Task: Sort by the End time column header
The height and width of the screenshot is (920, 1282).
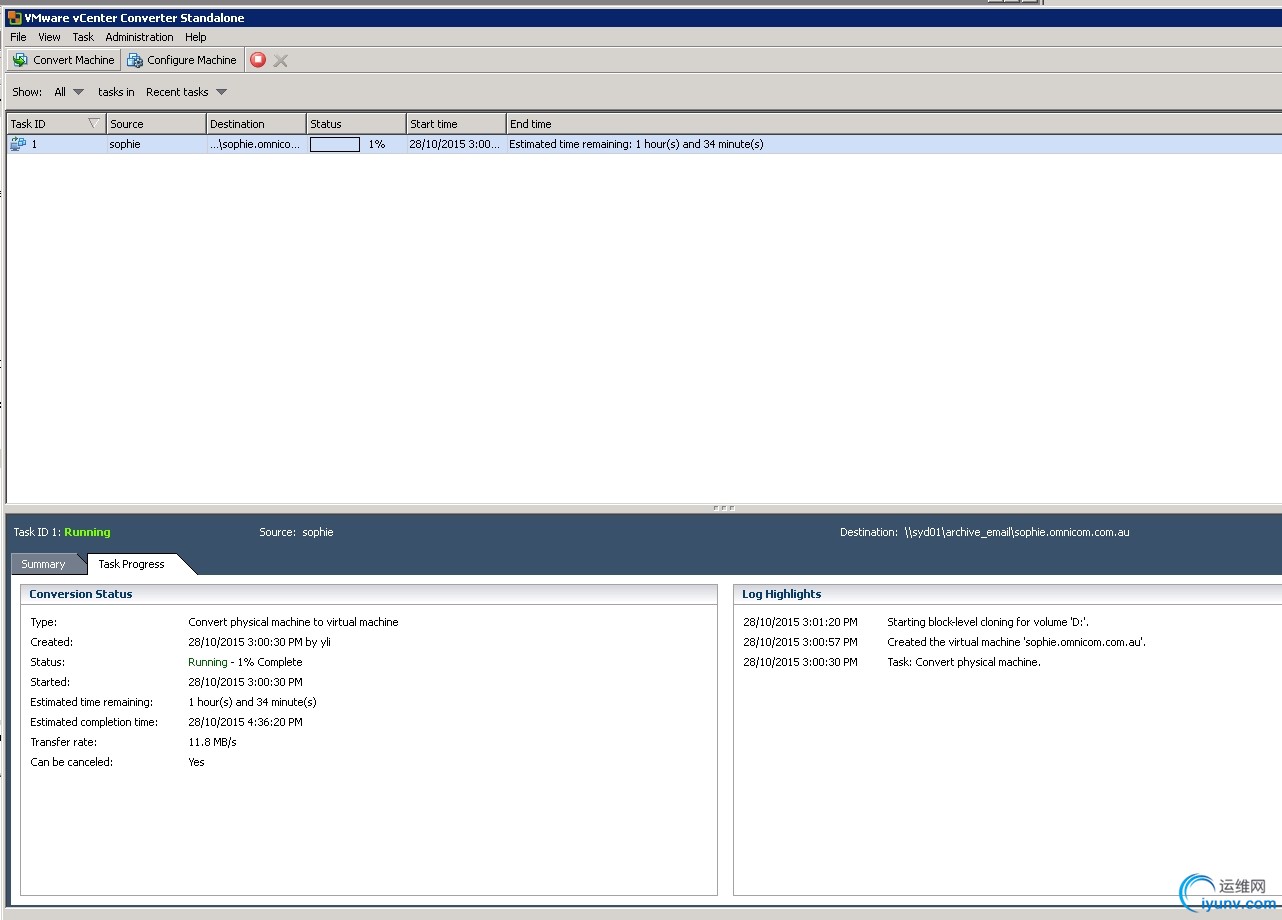Action: click(x=893, y=124)
